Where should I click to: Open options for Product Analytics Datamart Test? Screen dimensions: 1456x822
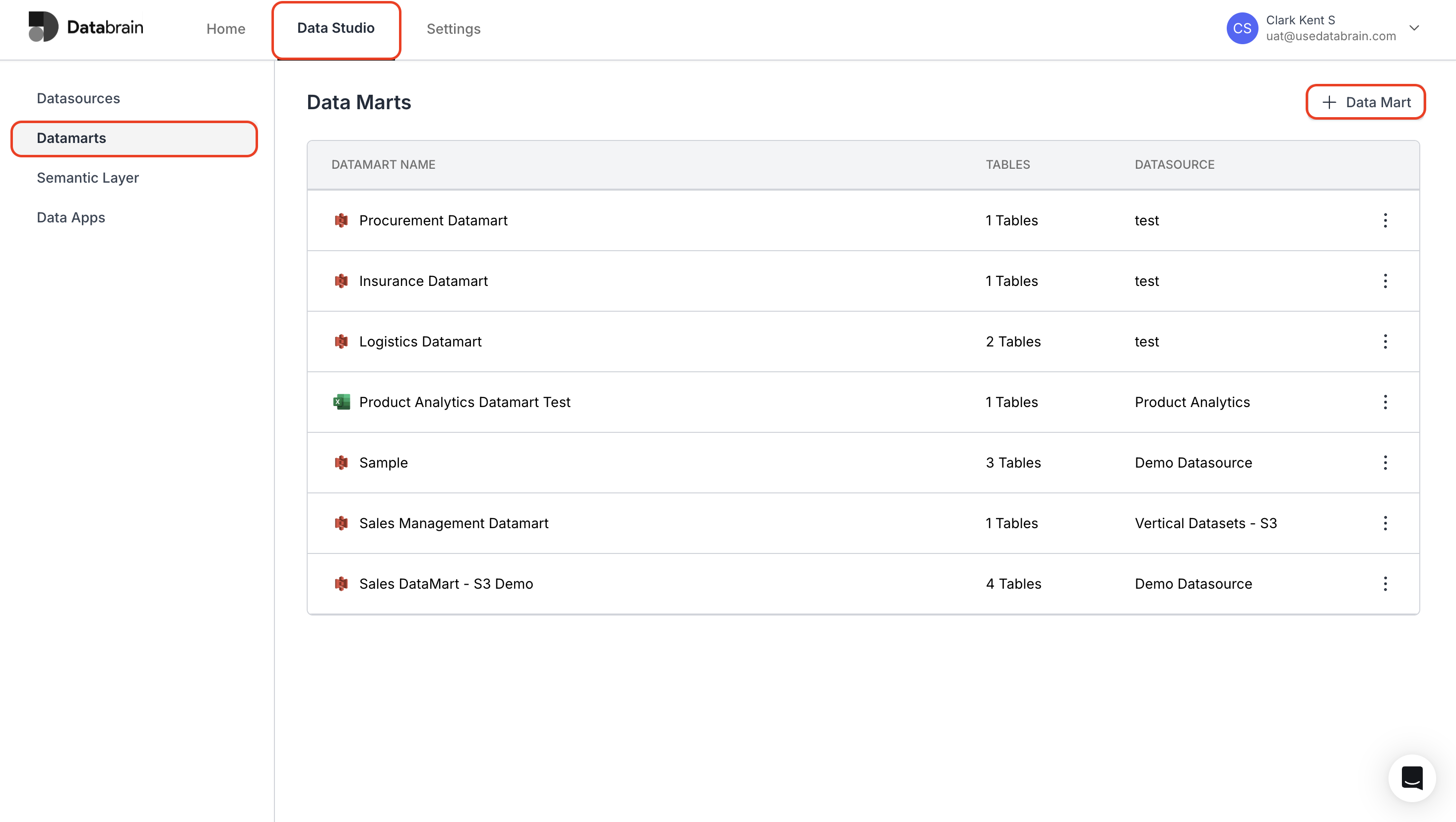click(1385, 402)
